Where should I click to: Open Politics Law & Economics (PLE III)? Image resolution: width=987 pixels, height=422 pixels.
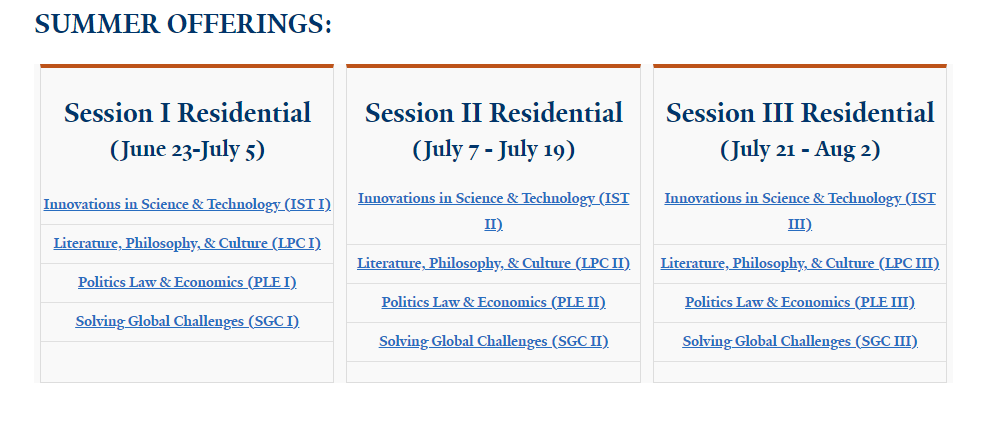(800, 302)
